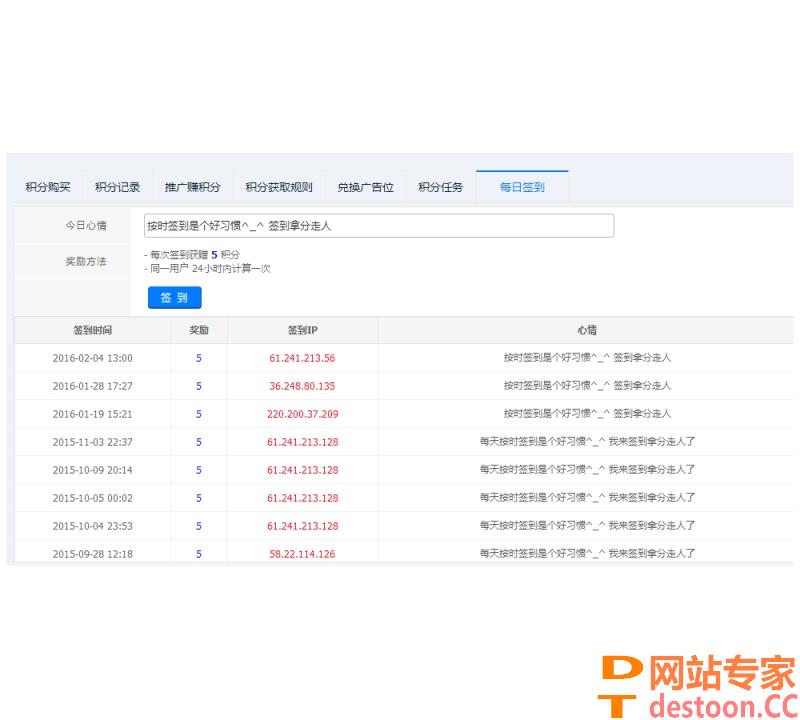Go to the 兑换广告位 tab
This screenshot has width=800, height=720.
[x=365, y=187]
